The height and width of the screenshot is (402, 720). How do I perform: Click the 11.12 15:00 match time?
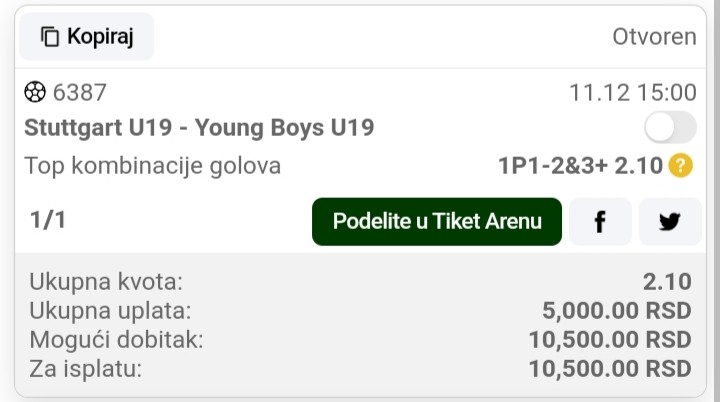point(633,92)
